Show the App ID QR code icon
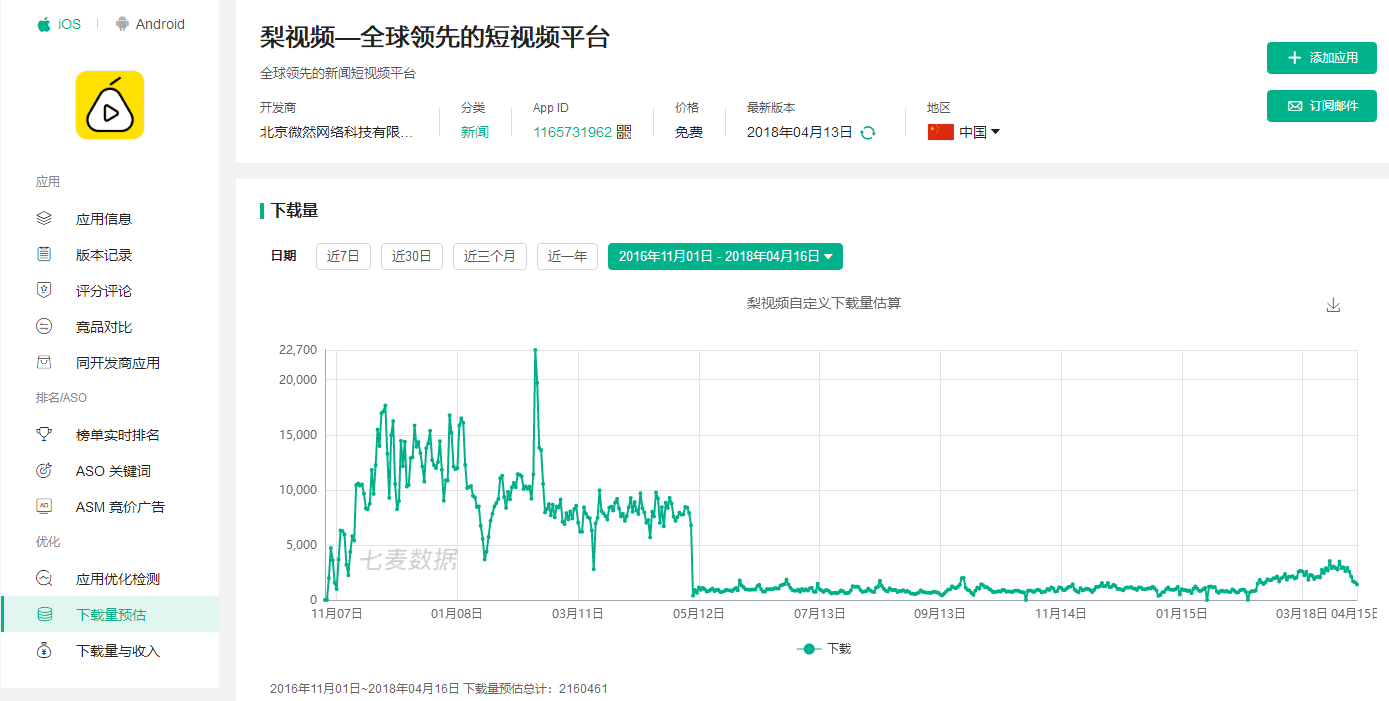Image resolution: width=1389 pixels, height=701 pixels. (x=624, y=132)
